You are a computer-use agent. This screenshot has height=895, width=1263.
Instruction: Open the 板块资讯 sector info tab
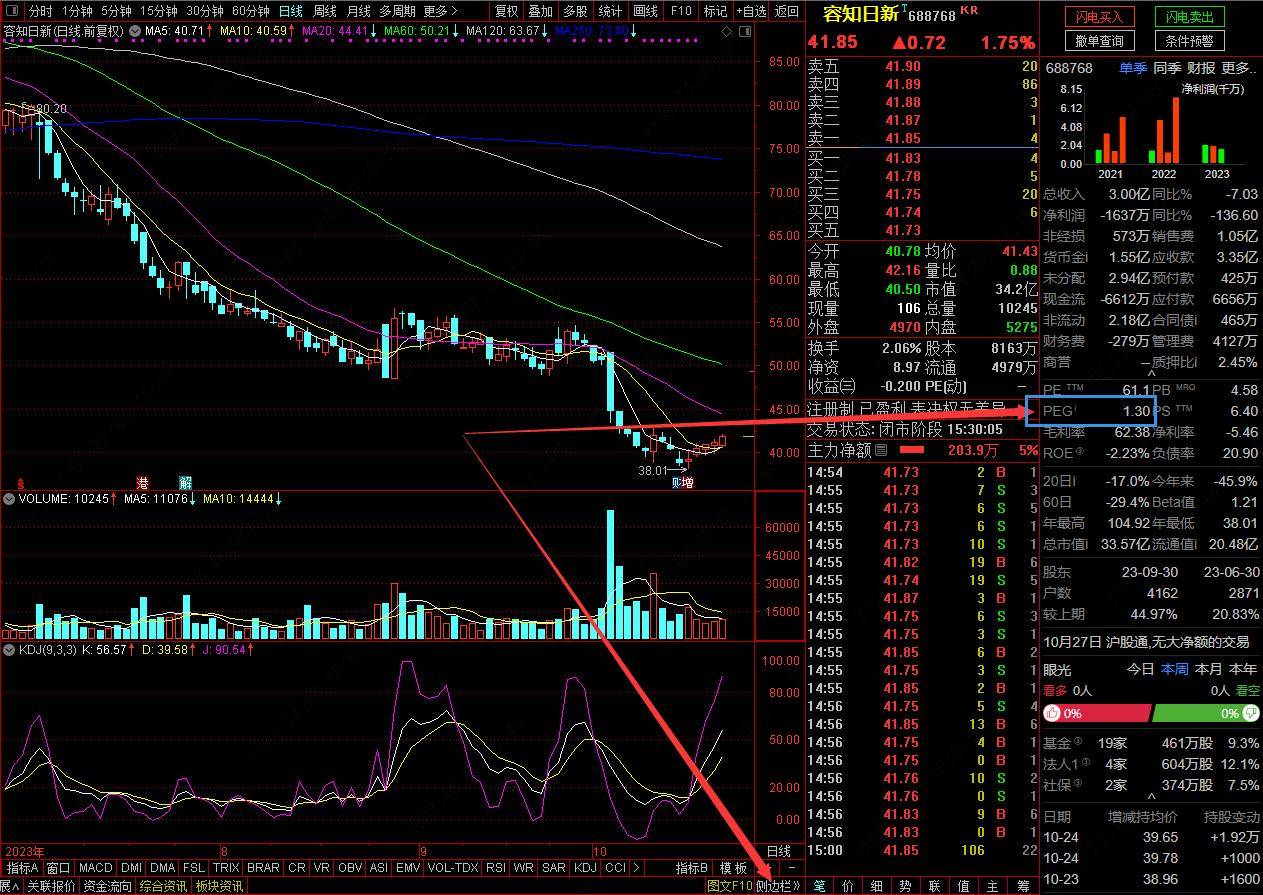[219, 886]
